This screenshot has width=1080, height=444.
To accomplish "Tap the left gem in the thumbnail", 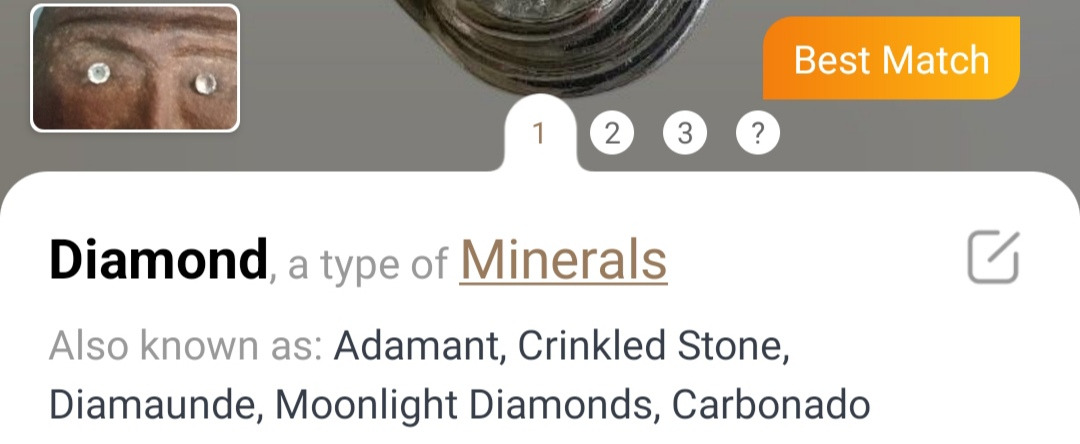I will (x=98, y=73).
